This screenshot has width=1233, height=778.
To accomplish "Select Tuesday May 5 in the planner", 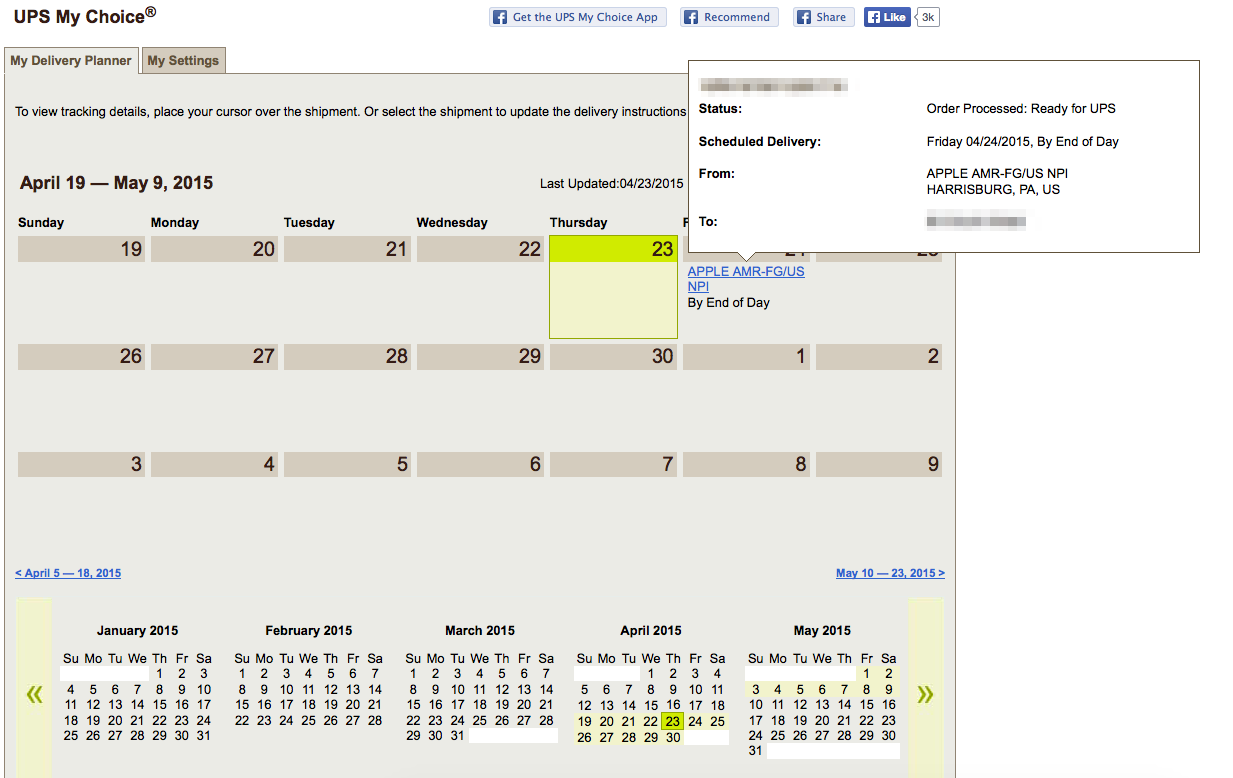I will pos(347,464).
